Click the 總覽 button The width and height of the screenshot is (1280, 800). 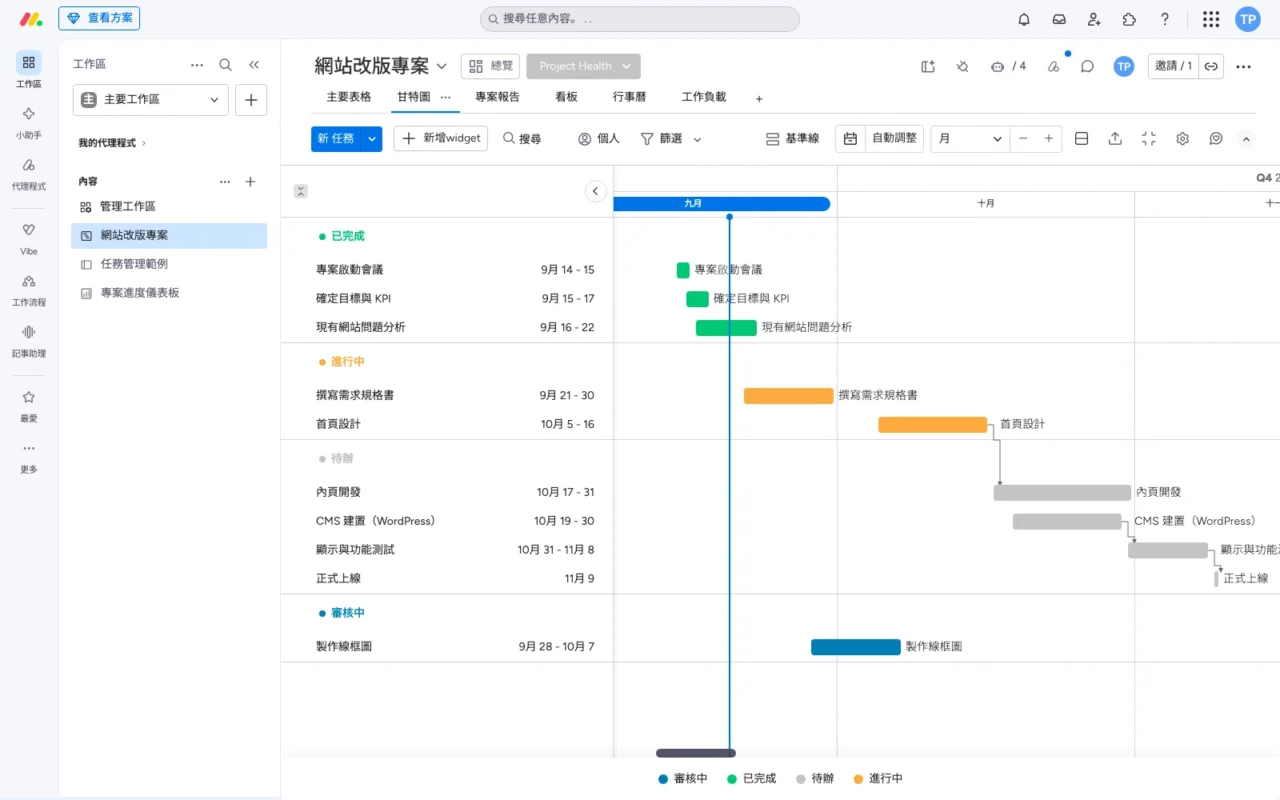click(x=490, y=66)
